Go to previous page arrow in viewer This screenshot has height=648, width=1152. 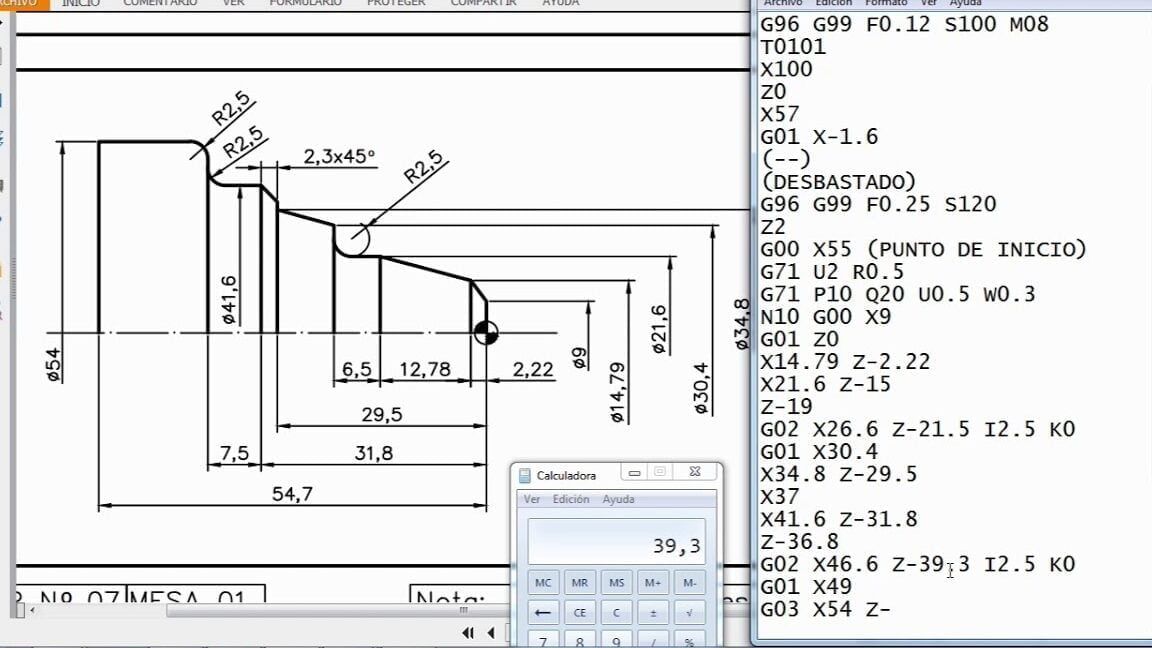(491, 633)
